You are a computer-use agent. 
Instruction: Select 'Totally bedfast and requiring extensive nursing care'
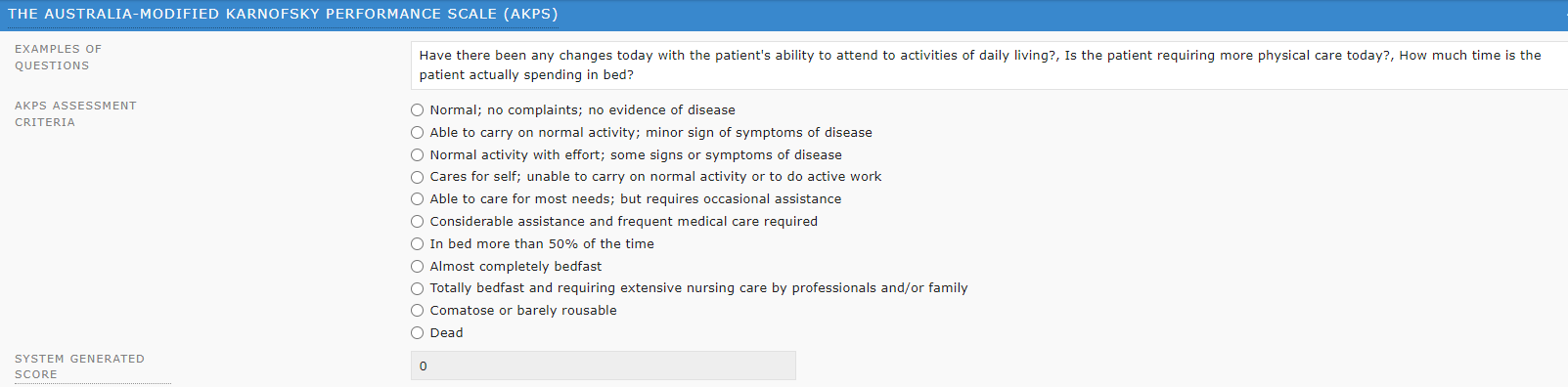(418, 288)
